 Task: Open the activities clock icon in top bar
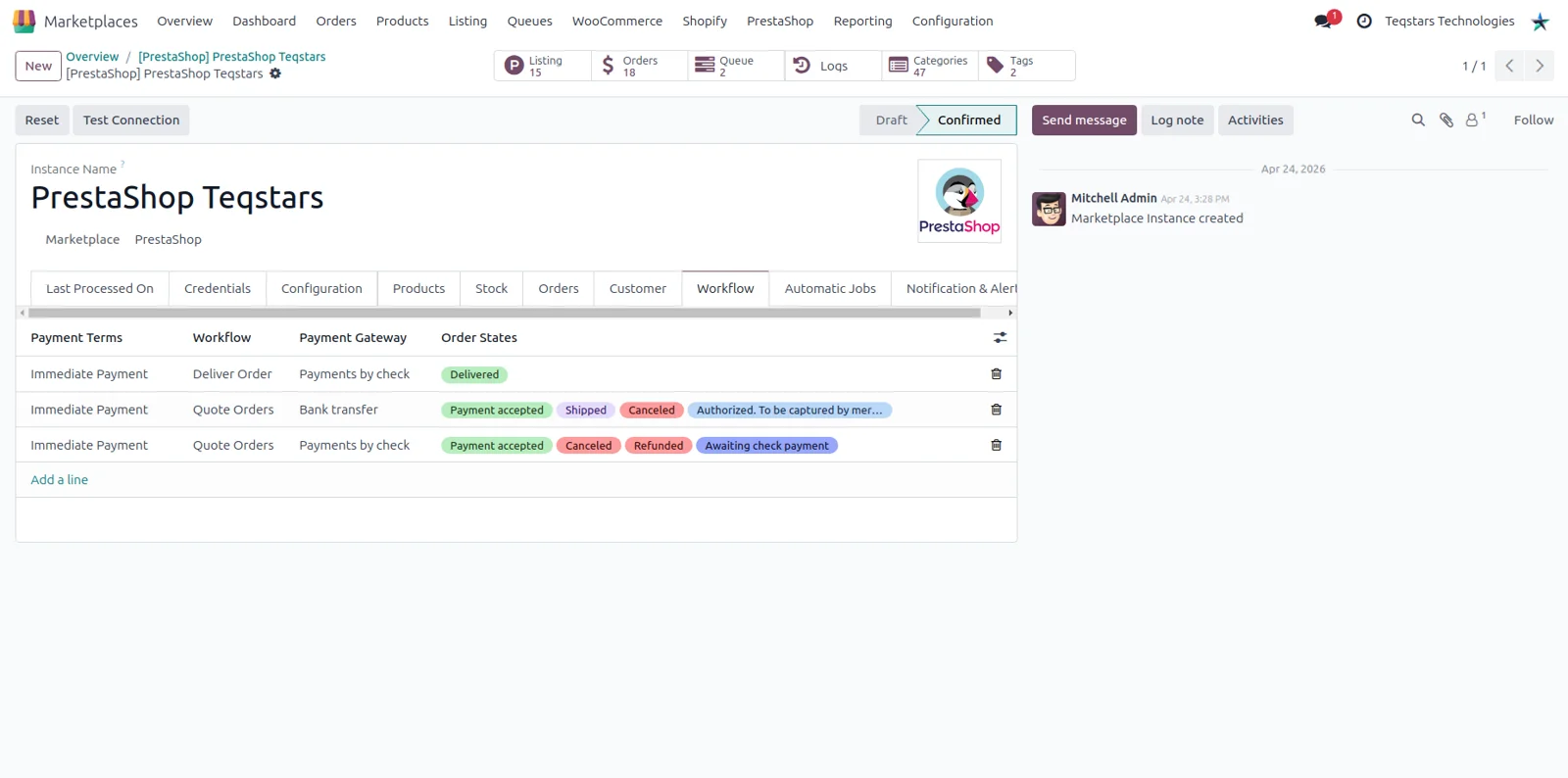pos(1364,21)
